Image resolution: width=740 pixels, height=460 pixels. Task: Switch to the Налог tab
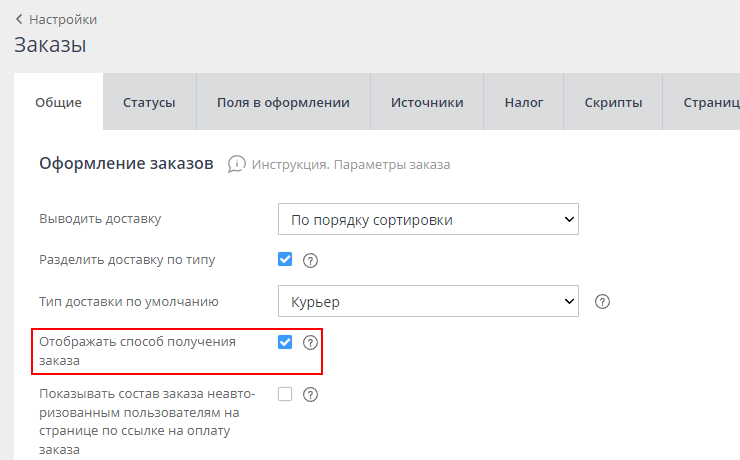point(524,102)
